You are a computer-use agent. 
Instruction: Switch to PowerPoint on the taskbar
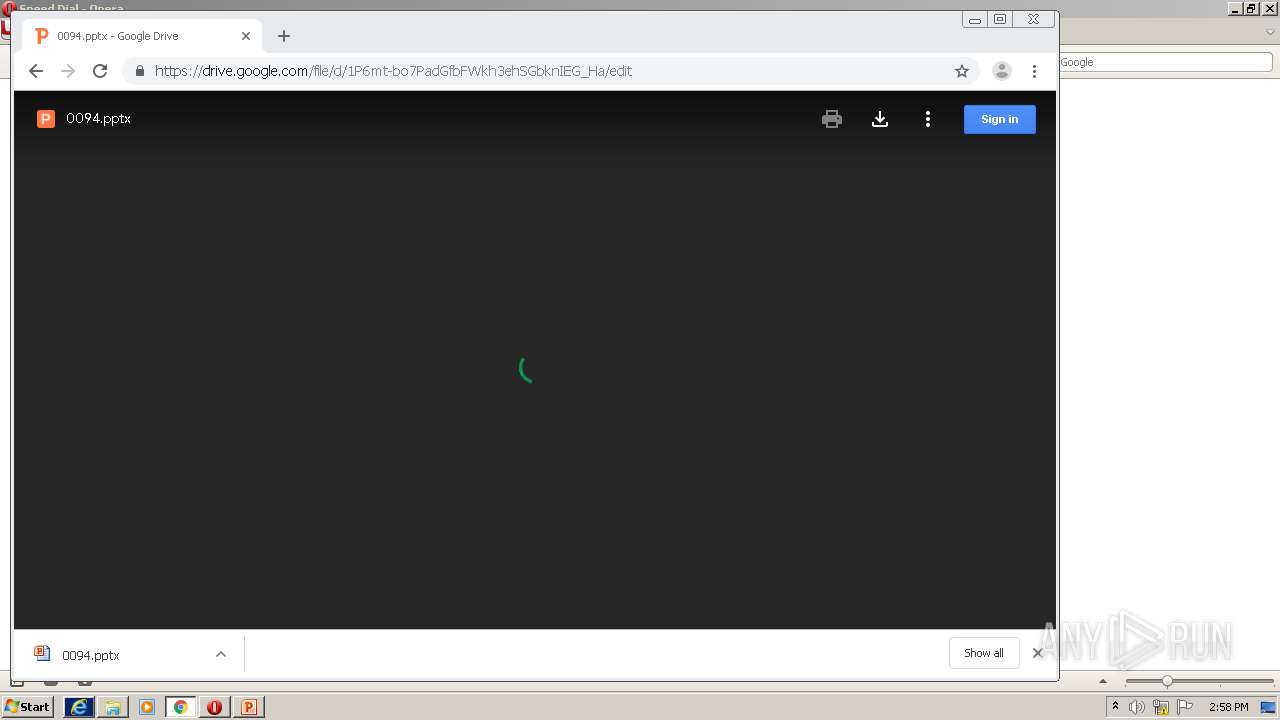click(x=248, y=707)
